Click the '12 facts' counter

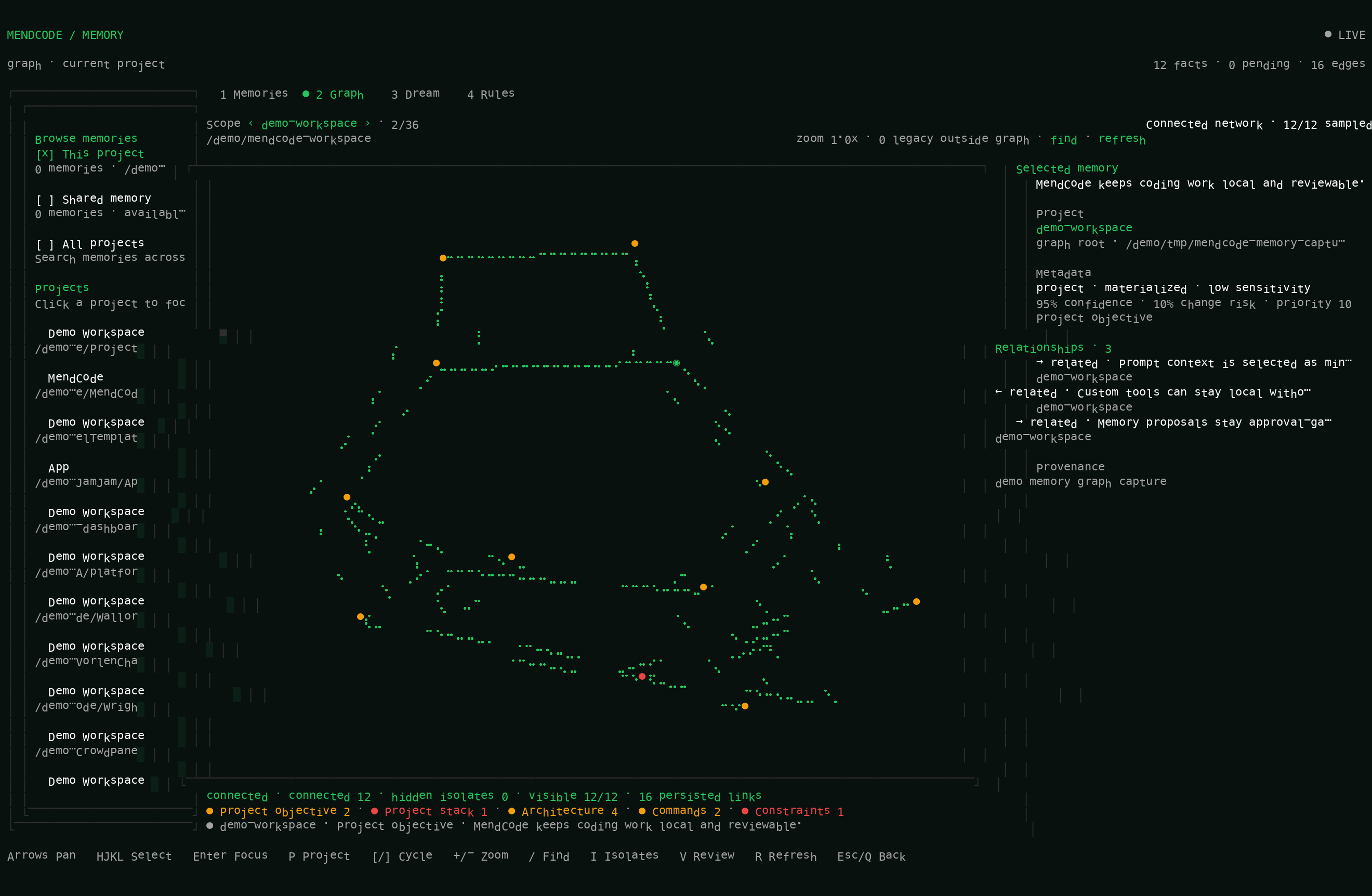[x=1180, y=64]
